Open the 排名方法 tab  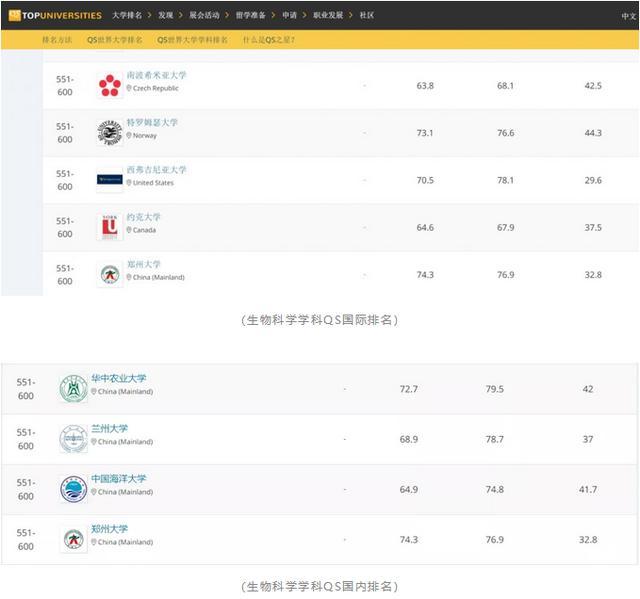[57, 40]
